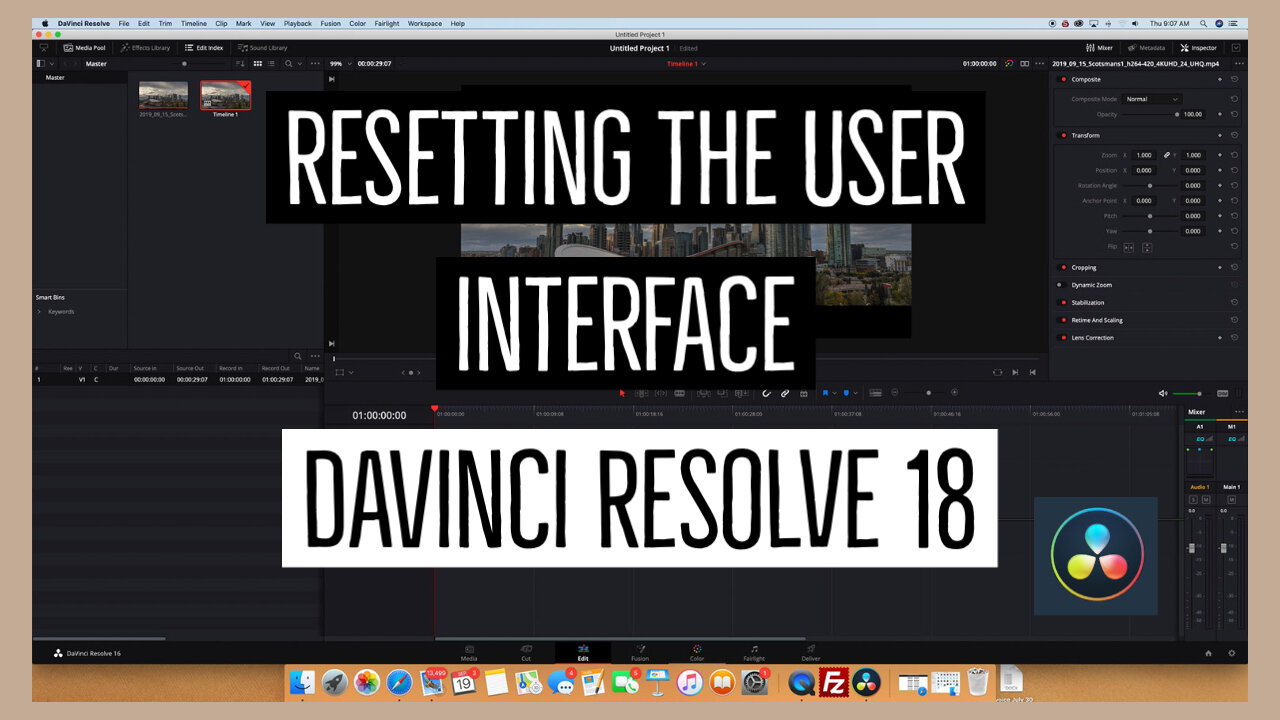Open the Media Pool panel

(x=84, y=48)
